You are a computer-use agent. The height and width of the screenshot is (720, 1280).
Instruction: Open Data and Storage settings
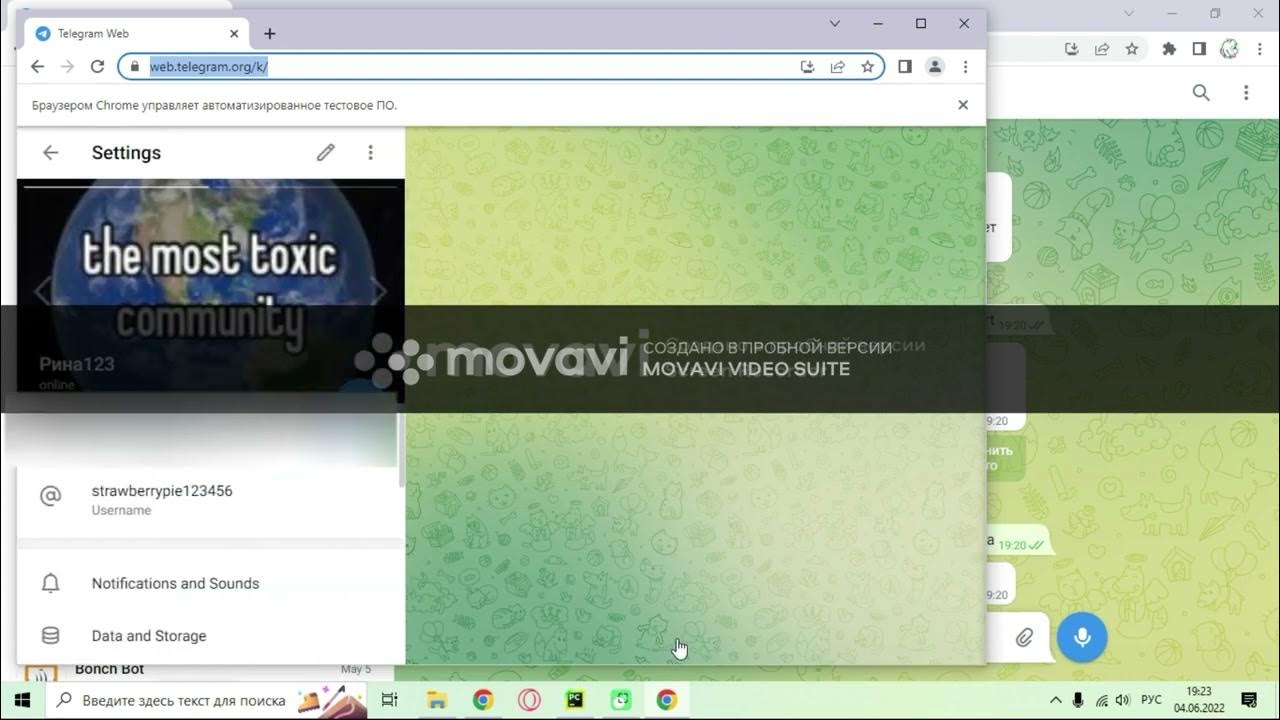click(210, 636)
